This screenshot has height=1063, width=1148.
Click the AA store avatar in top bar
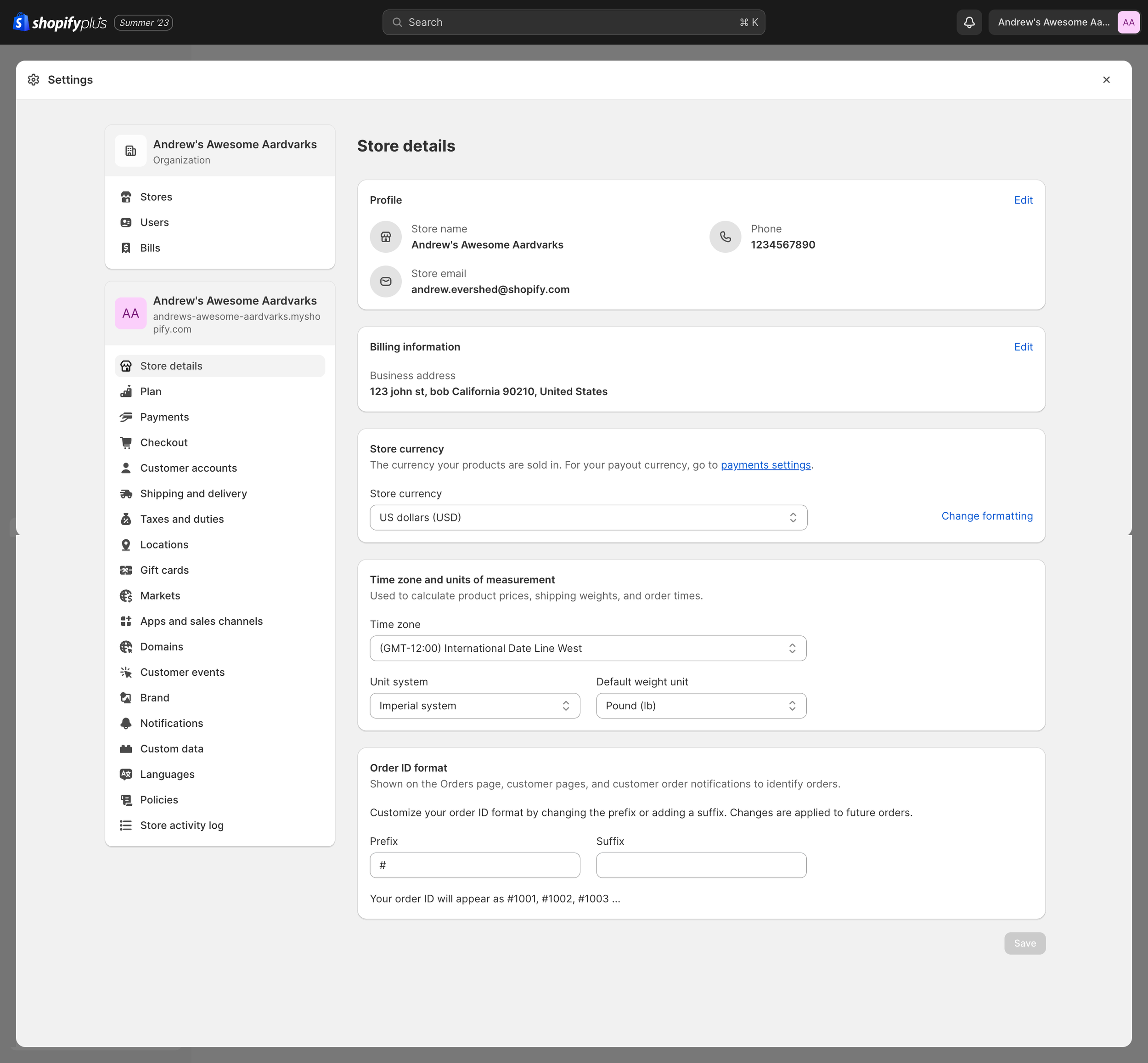1128,23
